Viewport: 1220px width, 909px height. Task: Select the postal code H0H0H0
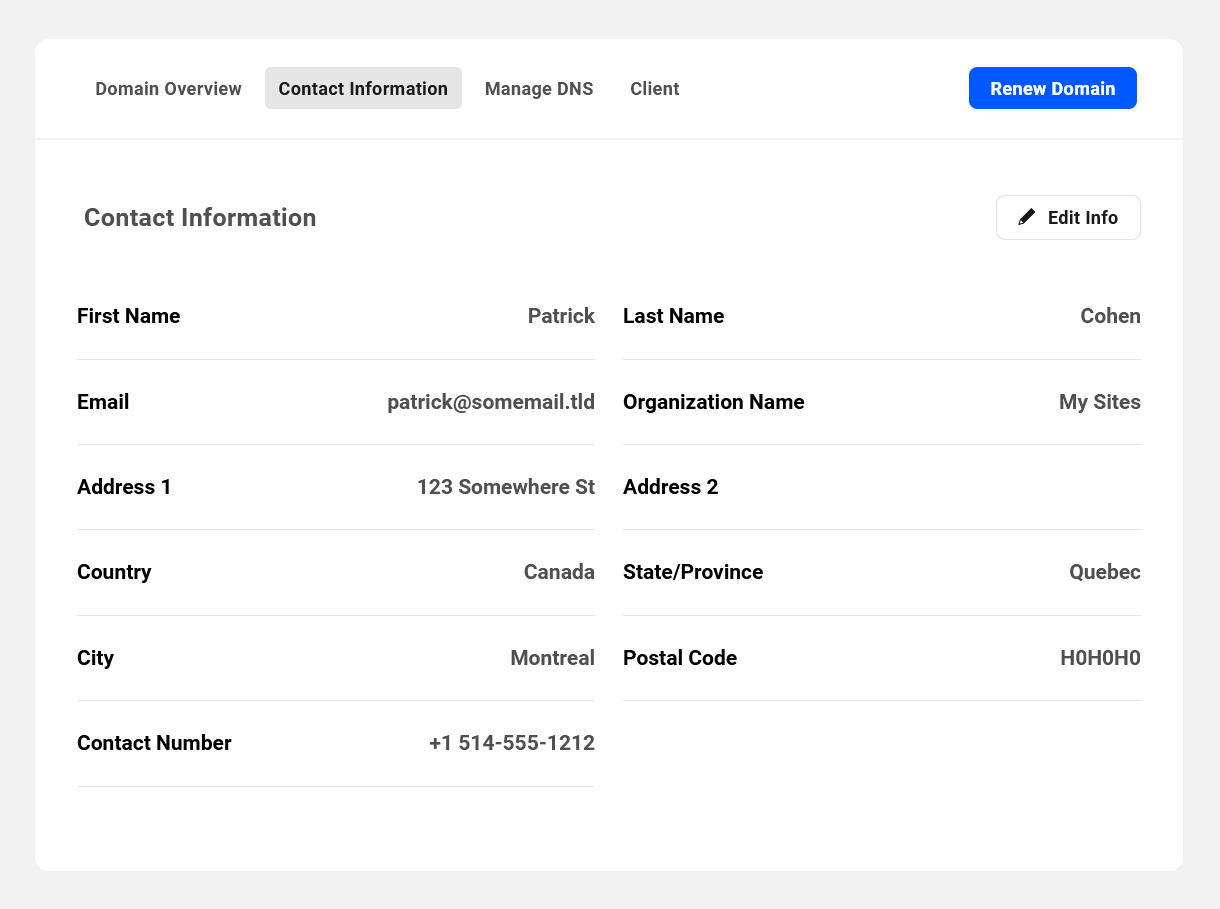click(1100, 658)
